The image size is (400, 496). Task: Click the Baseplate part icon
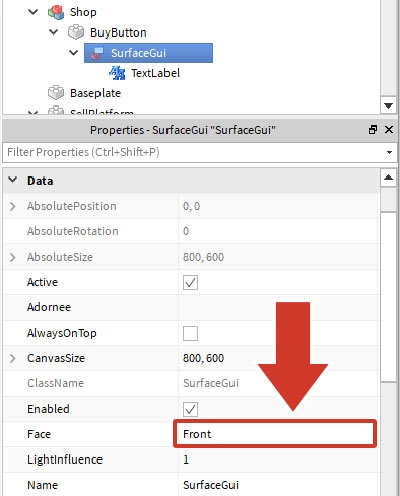click(x=56, y=93)
